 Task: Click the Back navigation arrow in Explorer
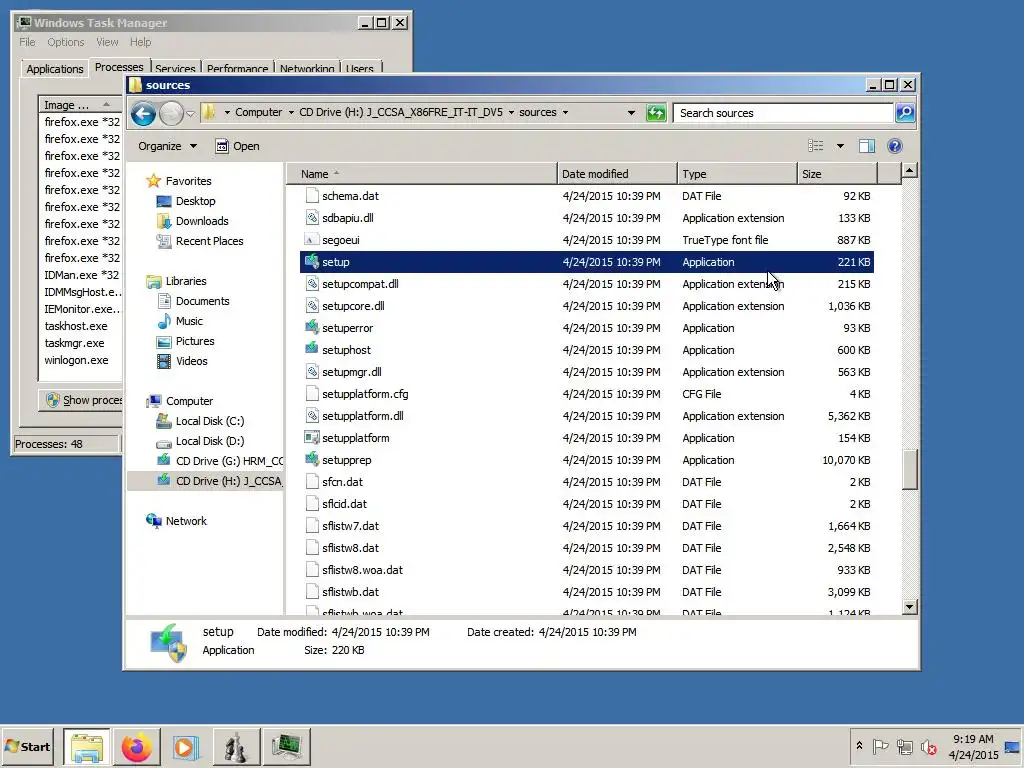tap(143, 114)
